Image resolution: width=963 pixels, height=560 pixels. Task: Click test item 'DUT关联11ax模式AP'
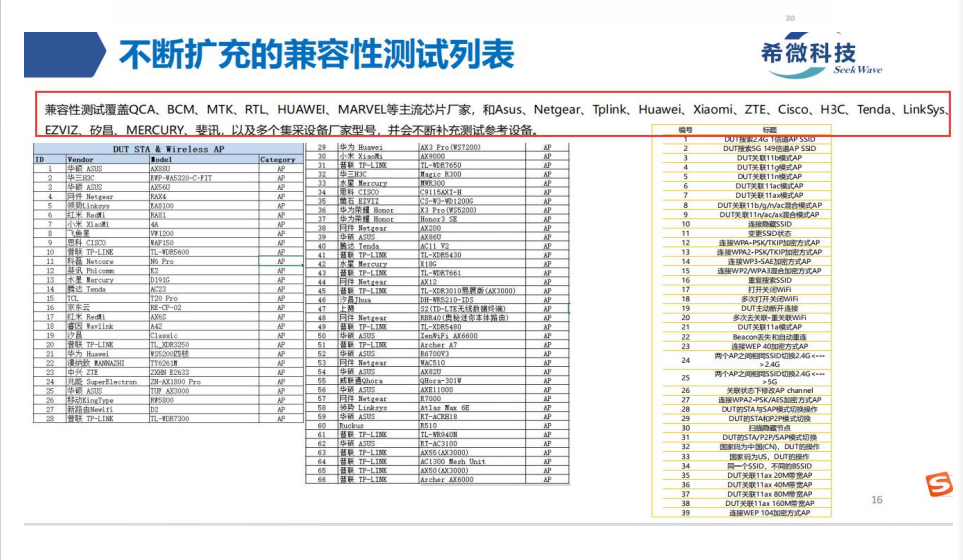pos(770,195)
